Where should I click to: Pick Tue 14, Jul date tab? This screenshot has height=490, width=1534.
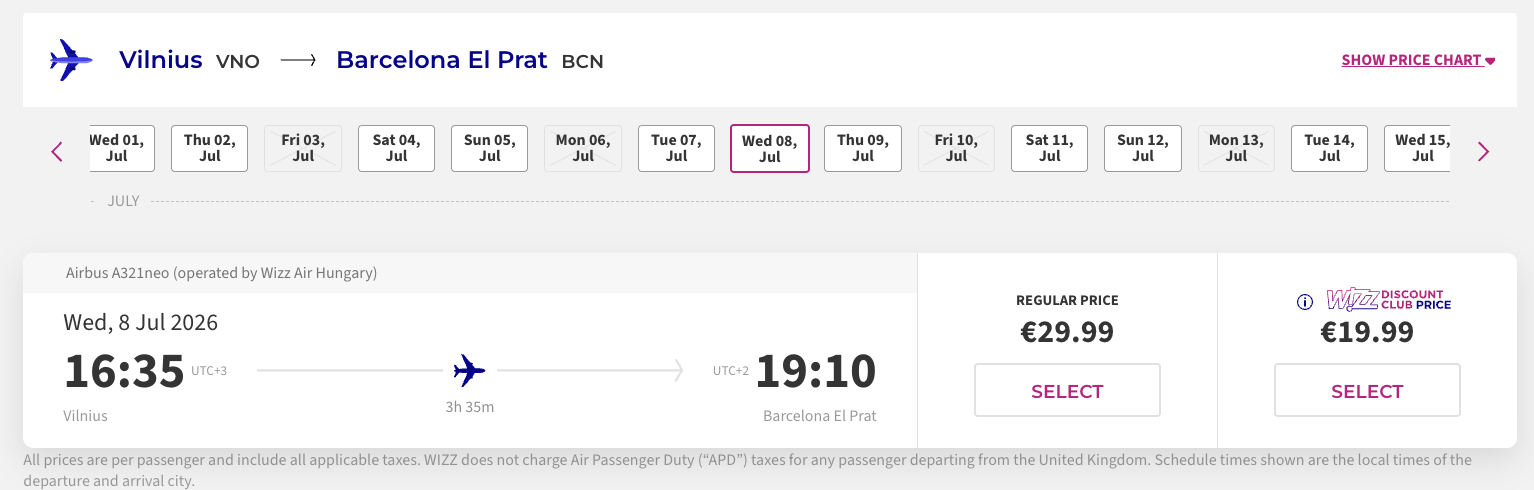1329,148
